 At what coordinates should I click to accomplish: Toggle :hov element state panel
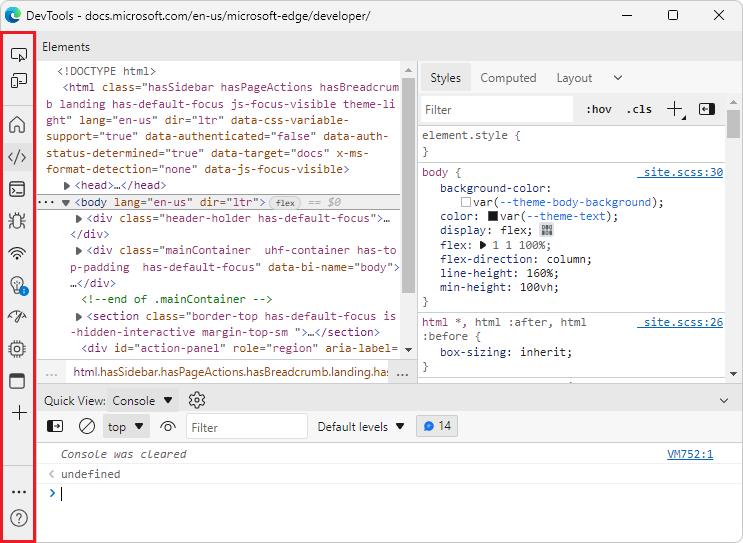[x=598, y=109]
